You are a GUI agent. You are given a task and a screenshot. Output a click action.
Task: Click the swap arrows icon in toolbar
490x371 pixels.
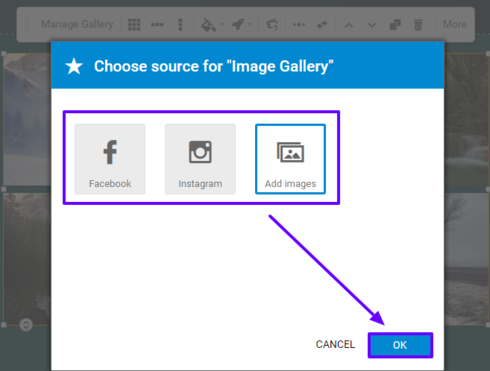[322, 25]
